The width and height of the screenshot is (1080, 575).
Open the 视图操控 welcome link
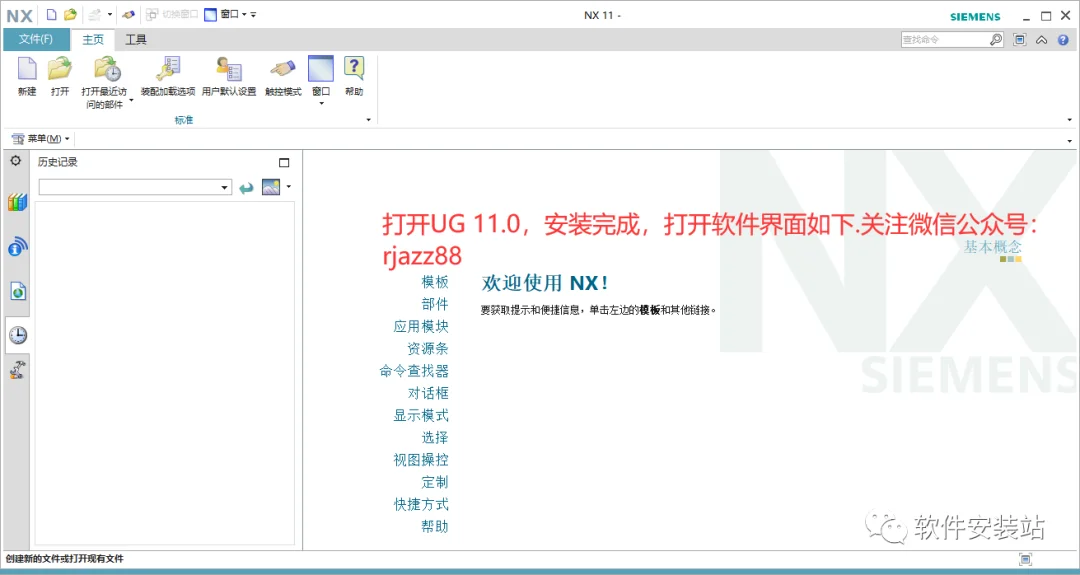(421, 459)
